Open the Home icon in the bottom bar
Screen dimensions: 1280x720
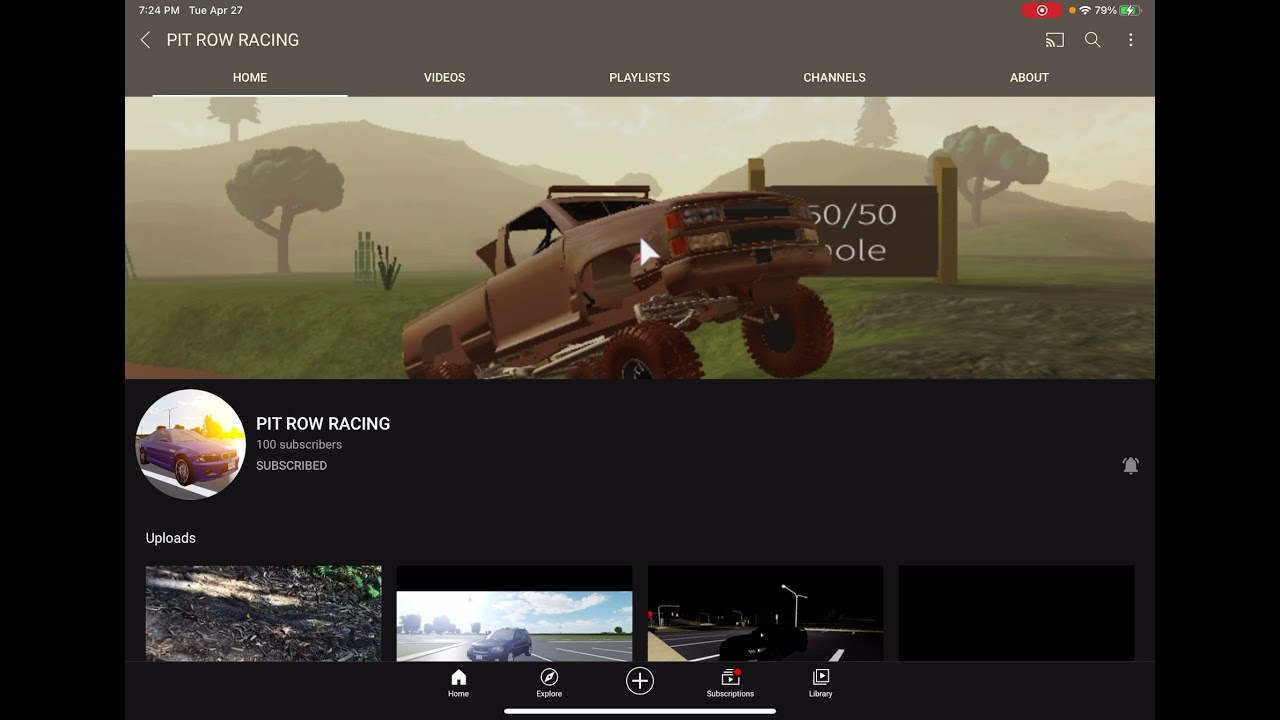(x=458, y=683)
